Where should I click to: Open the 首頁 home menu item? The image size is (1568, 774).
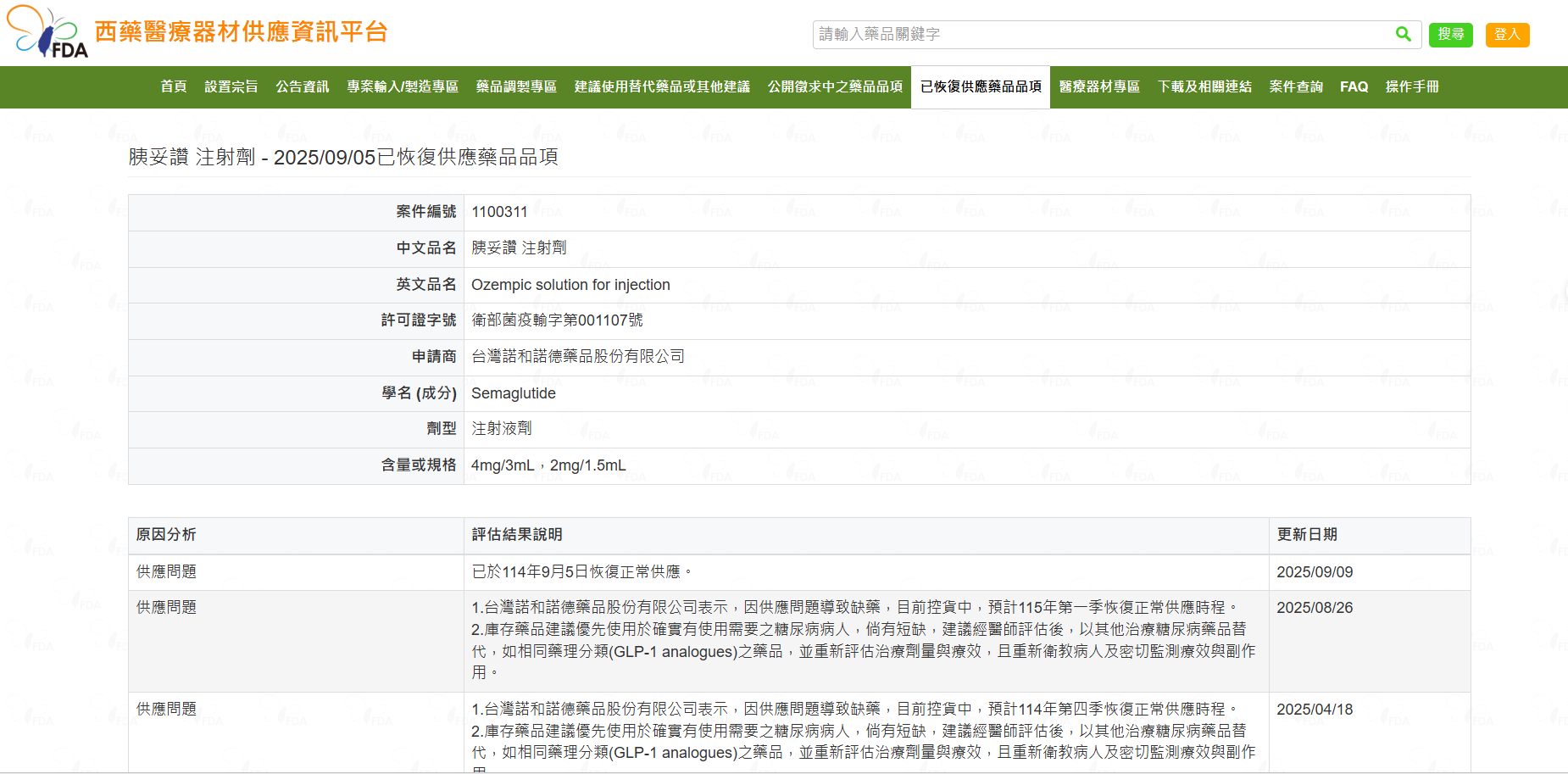click(x=174, y=86)
